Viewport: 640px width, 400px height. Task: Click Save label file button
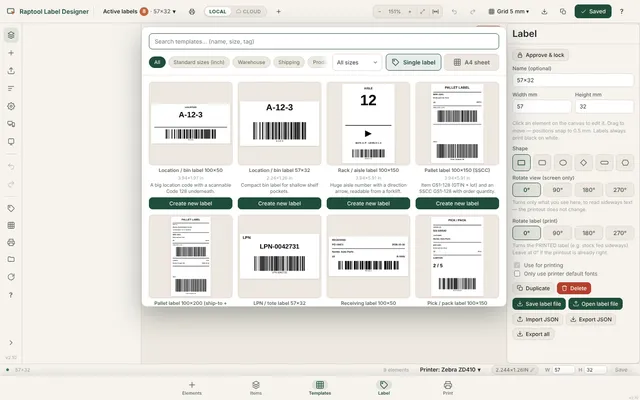pyautogui.click(x=539, y=304)
